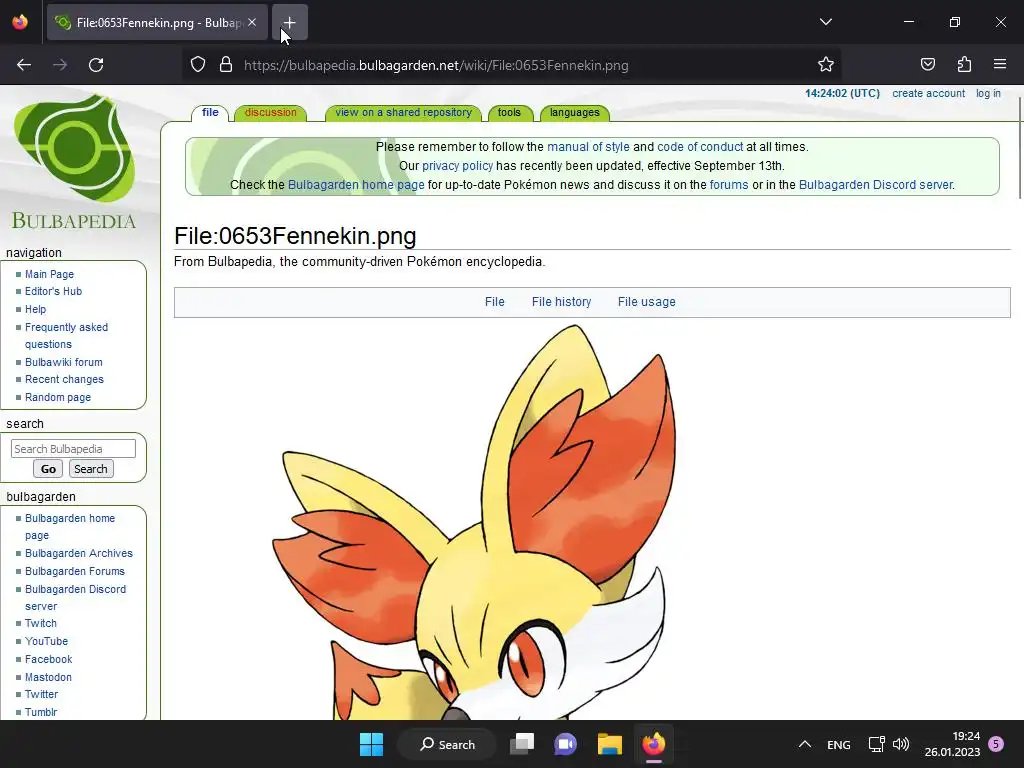Open the privacy policy link
This screenshot has height=768, width=1024.
457,166
